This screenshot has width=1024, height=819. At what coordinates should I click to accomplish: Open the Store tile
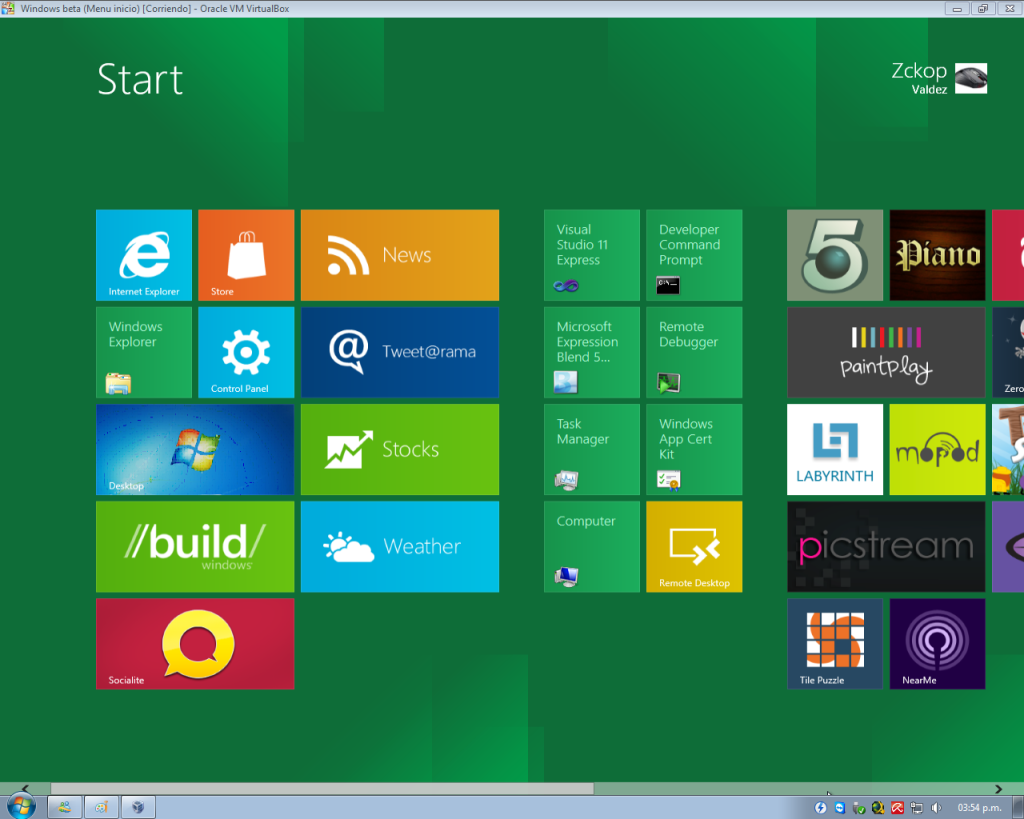(x=246, y=255)
